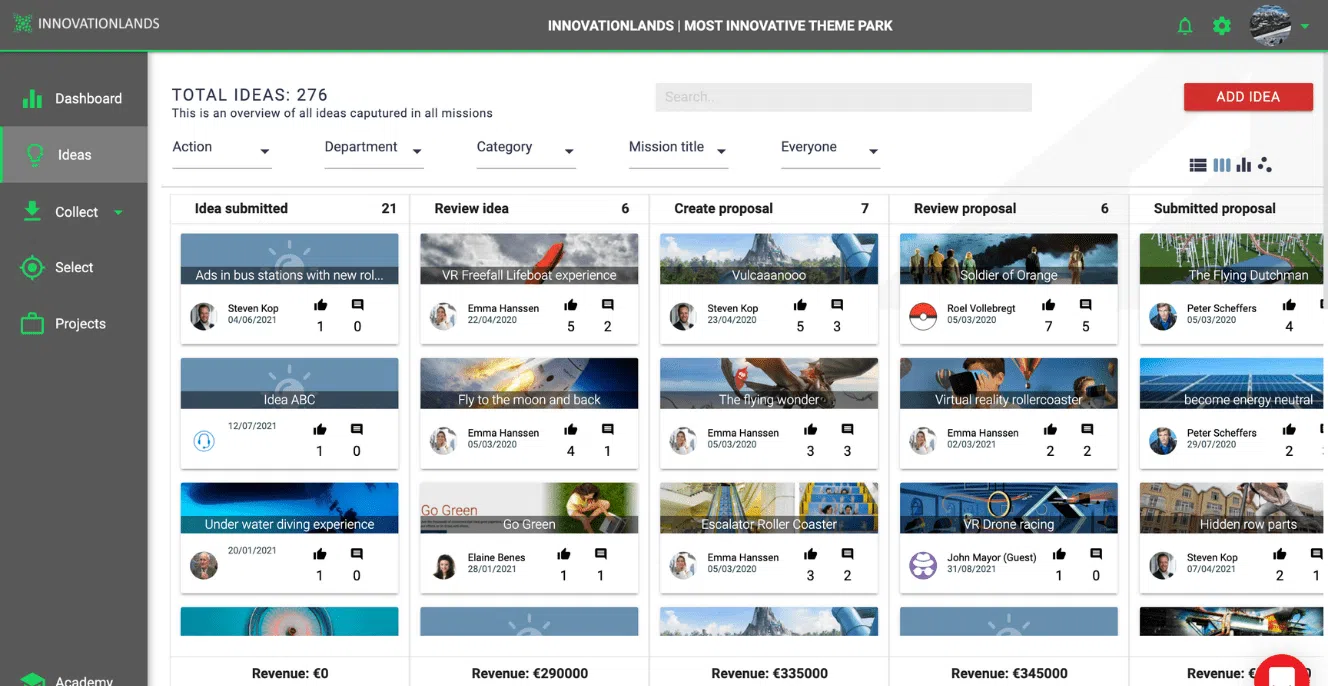Click the 'TOTAL IDEAS: 276' heading
The image size is (1328, 686).
(250, 95)
